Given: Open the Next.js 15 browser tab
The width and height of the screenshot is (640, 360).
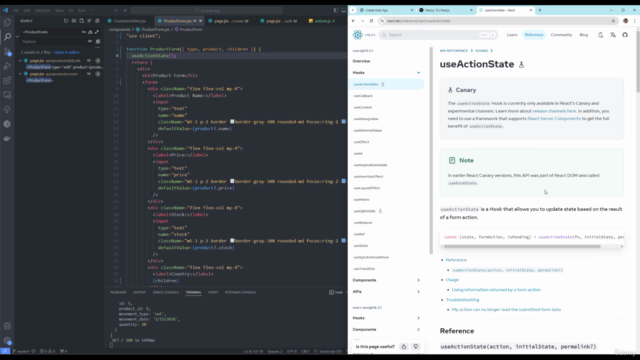Looking at the screenshot, I should (445, 10).
